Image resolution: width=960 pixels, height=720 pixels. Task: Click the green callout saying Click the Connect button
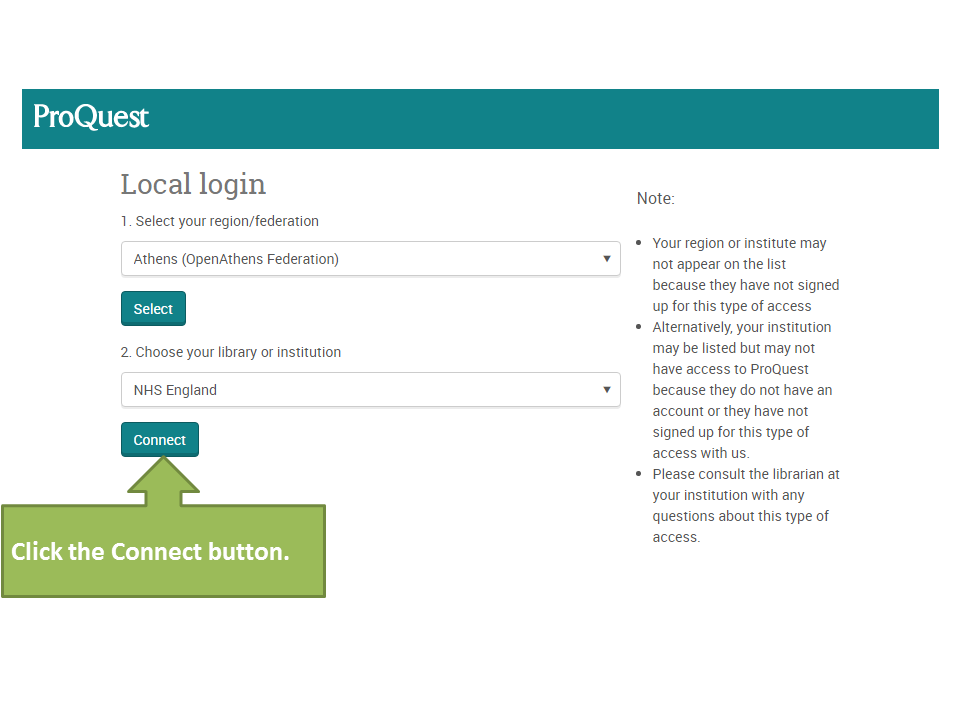click(164, 551)
